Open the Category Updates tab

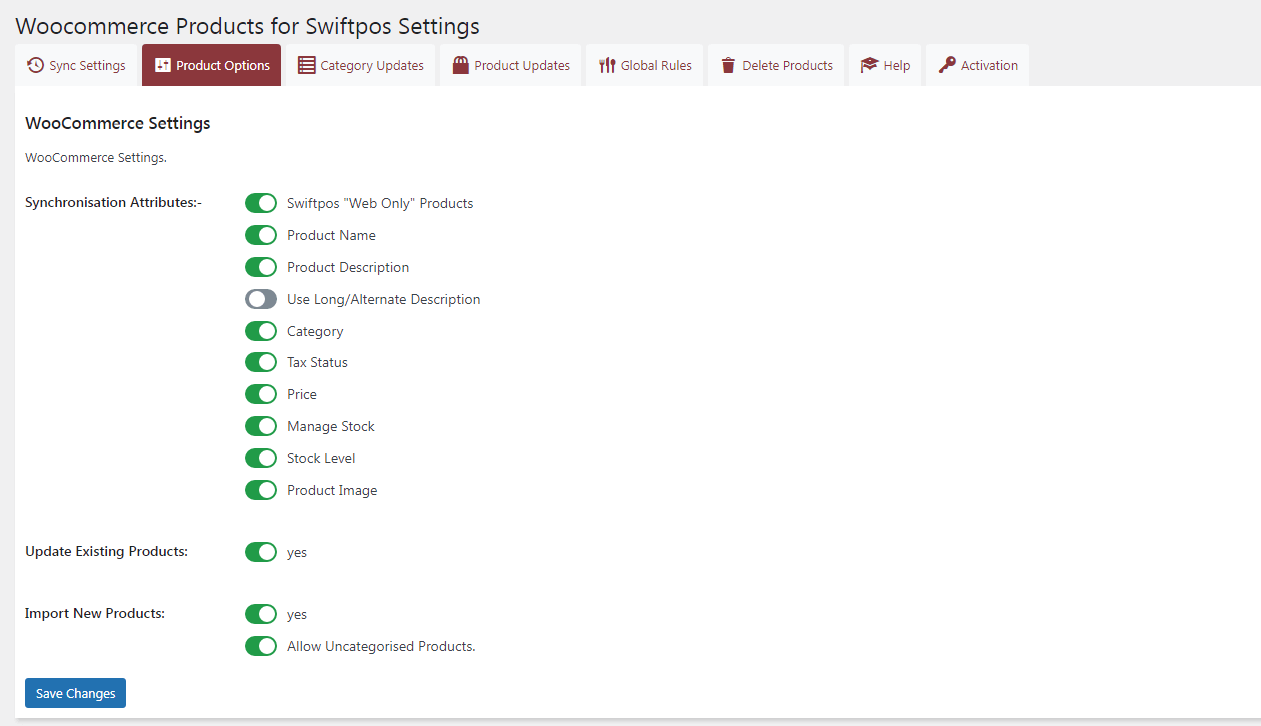[361, 65]
